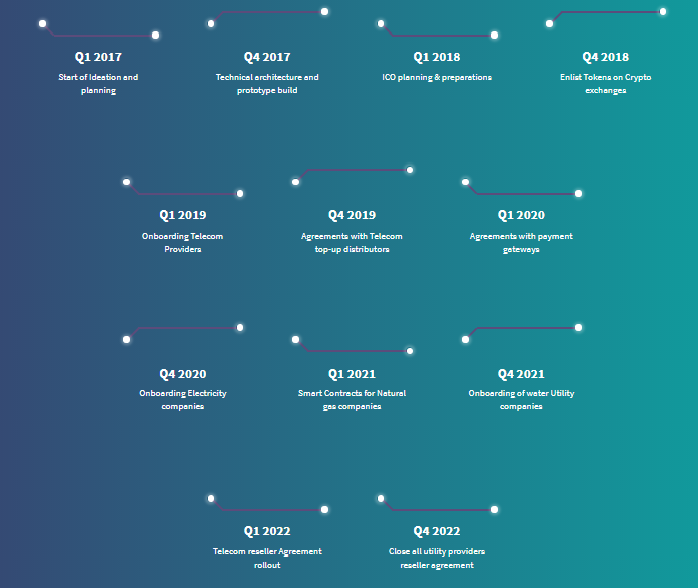Viewport: 698px width, 588px height.
Task: Click the Q1 2019 milestone heading
Action: tap(183, 215)
